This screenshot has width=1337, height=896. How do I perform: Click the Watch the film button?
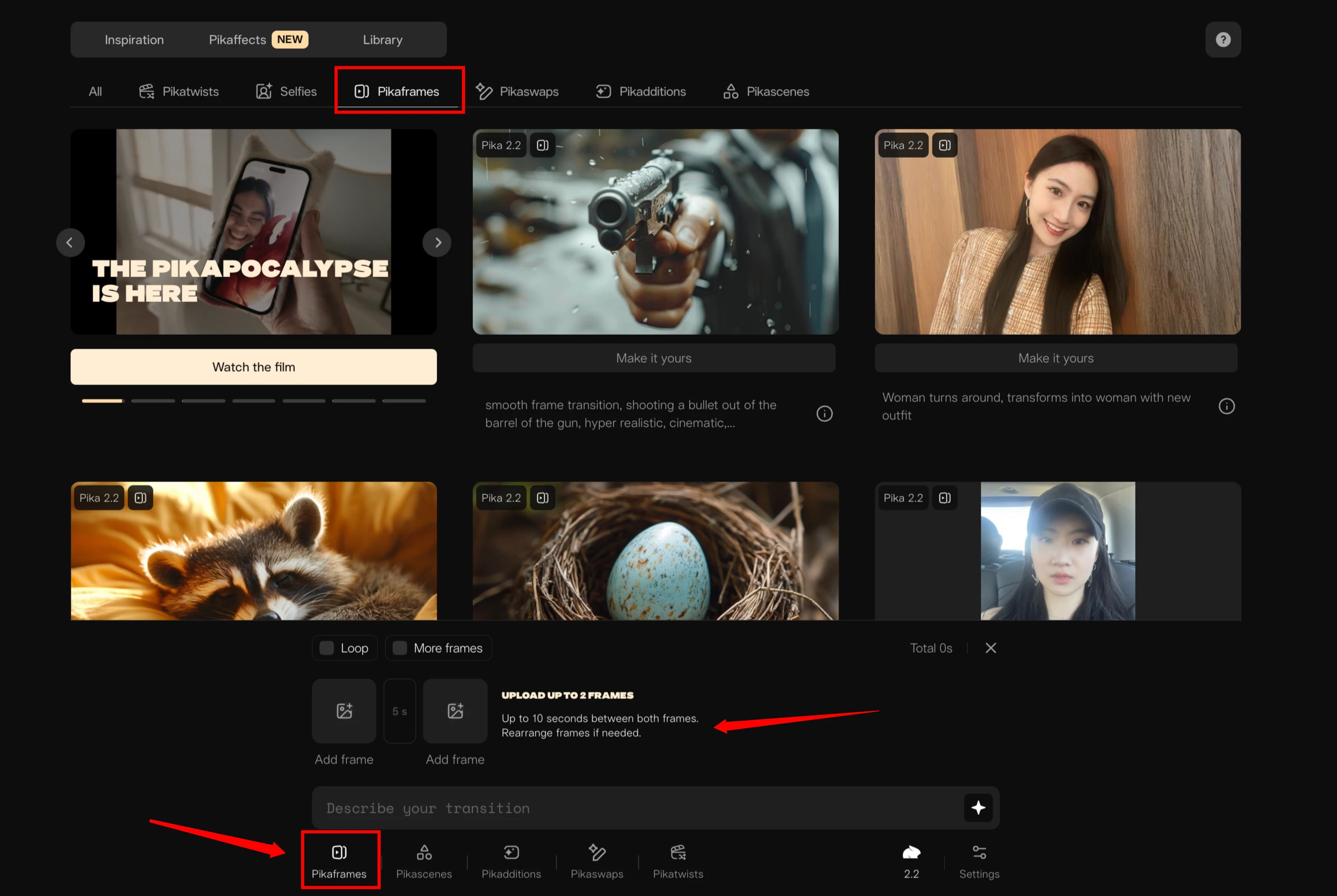pos(254,367)
